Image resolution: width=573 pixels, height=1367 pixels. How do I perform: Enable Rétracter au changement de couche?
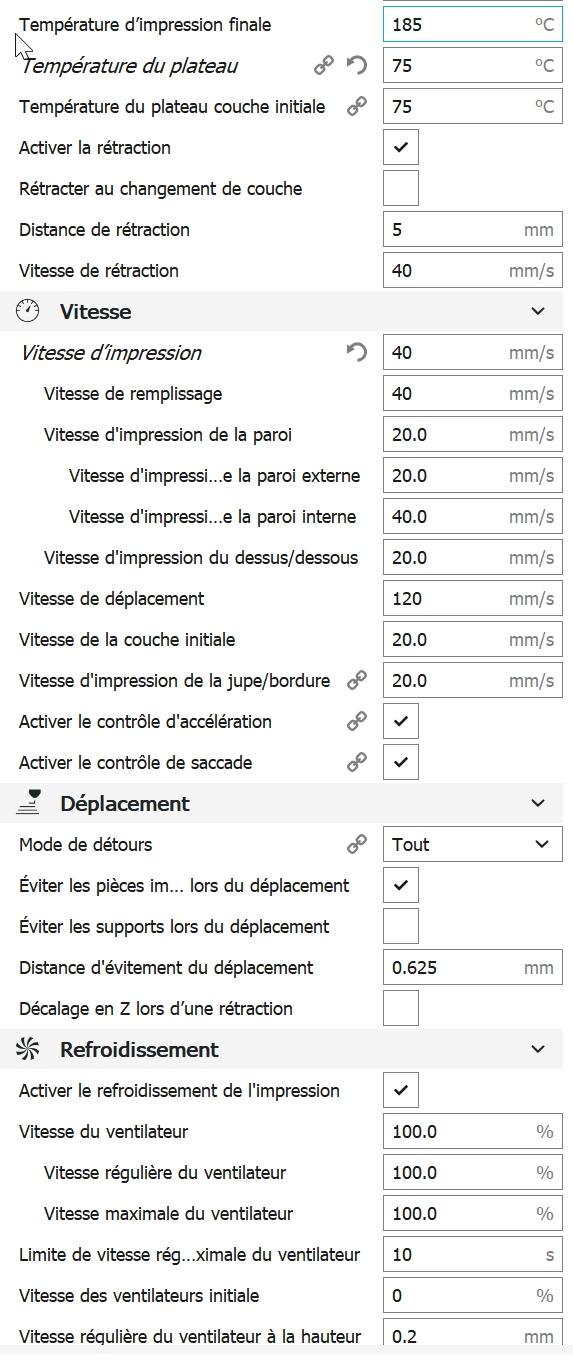pyautogui.click(x=401, y=189)
